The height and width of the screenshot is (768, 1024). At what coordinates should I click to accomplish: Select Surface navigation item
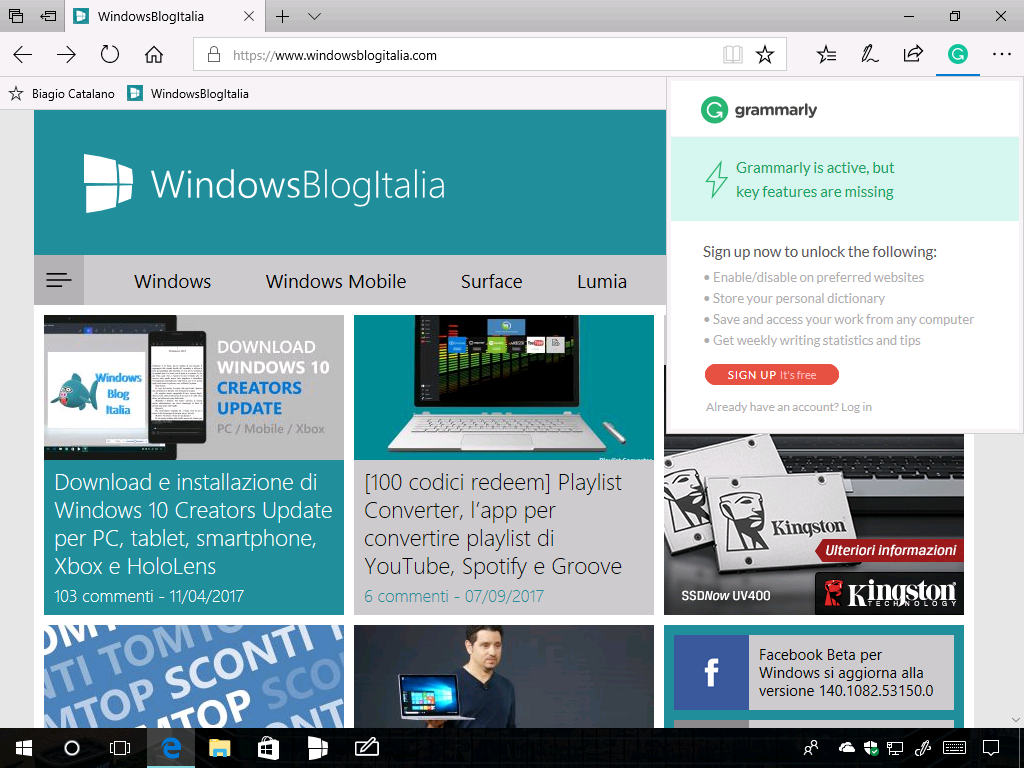click(491, 281)
